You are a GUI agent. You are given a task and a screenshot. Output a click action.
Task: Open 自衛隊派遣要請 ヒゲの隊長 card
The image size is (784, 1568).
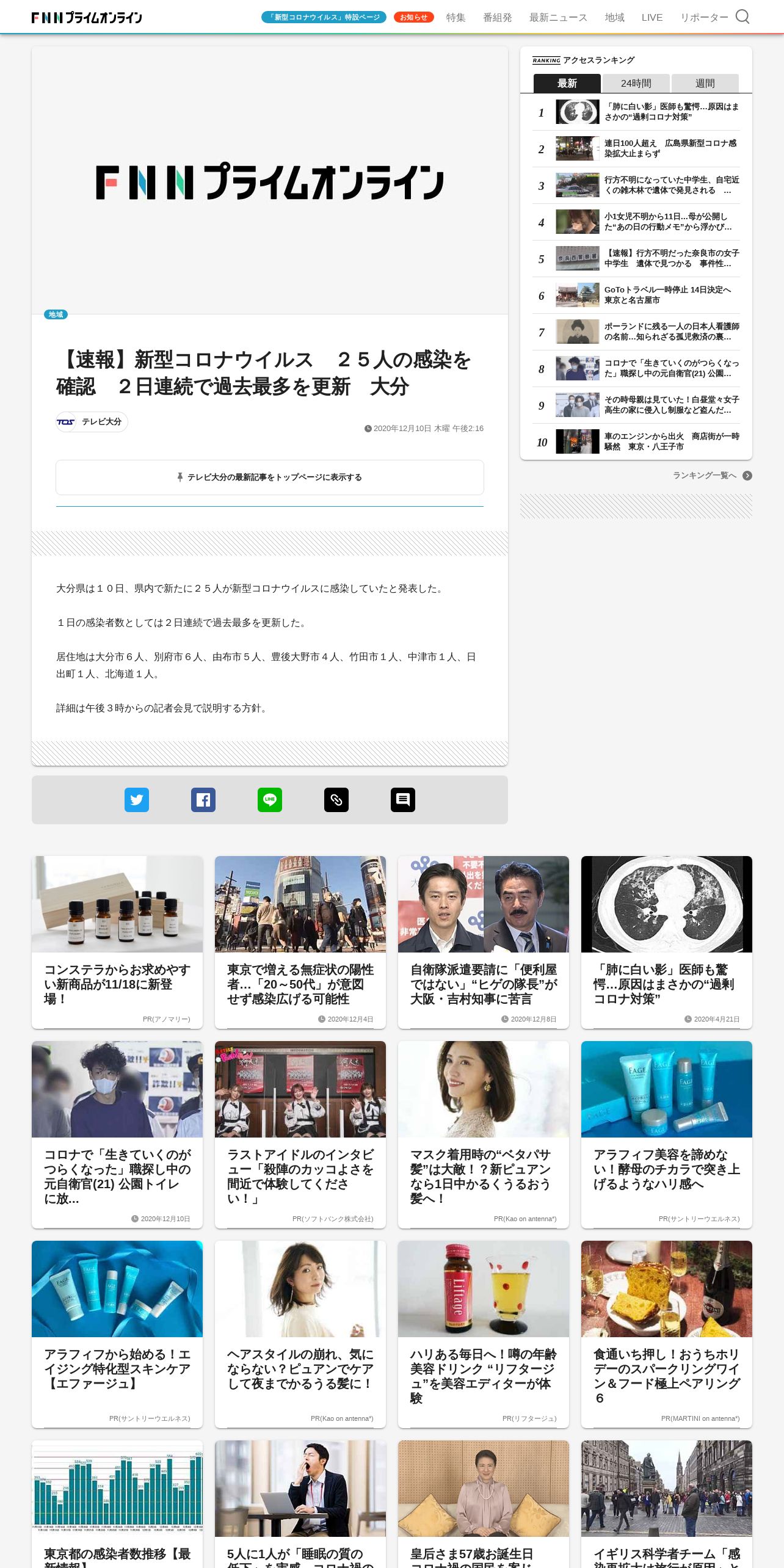coord(484,942)
